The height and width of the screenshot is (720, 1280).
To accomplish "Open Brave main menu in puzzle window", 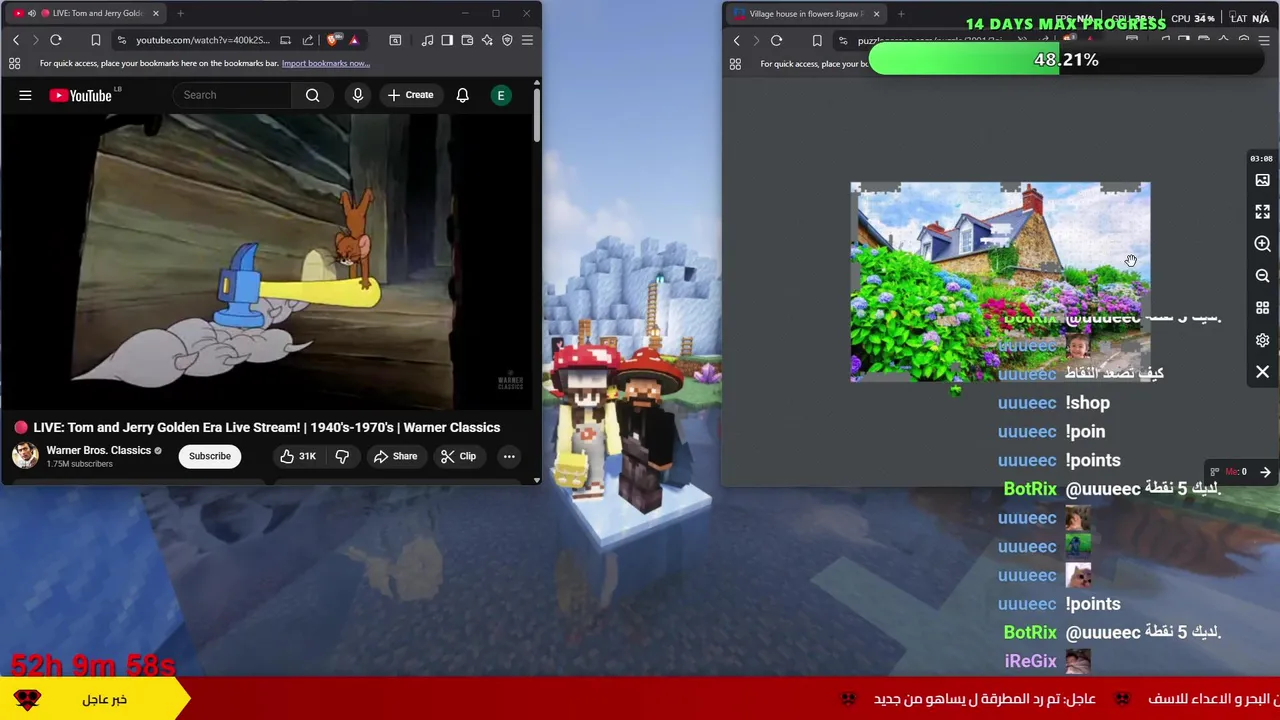I will (x=1264, y=40).
